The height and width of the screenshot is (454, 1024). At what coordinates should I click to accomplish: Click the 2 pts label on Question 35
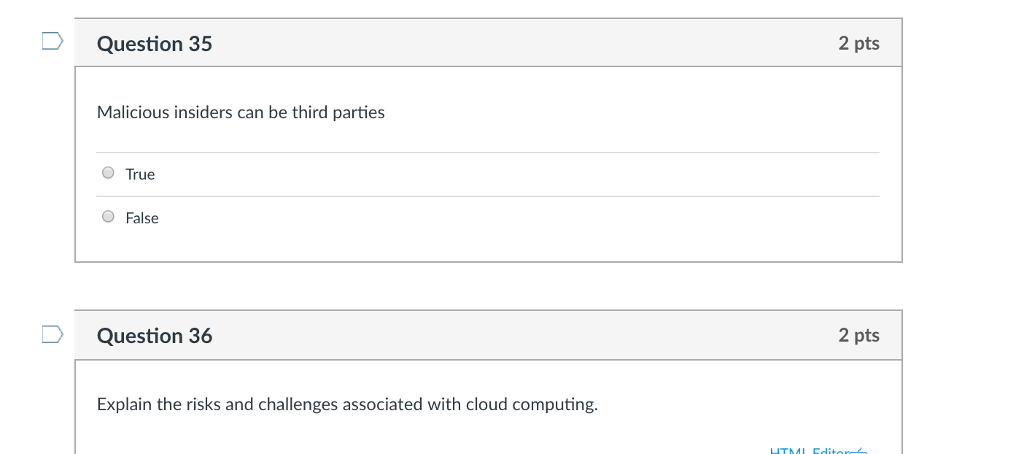point(858,43)
